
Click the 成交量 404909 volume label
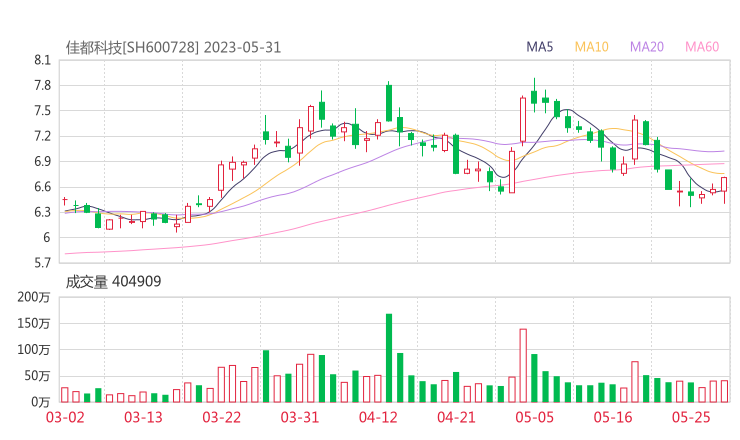[113, 282]
